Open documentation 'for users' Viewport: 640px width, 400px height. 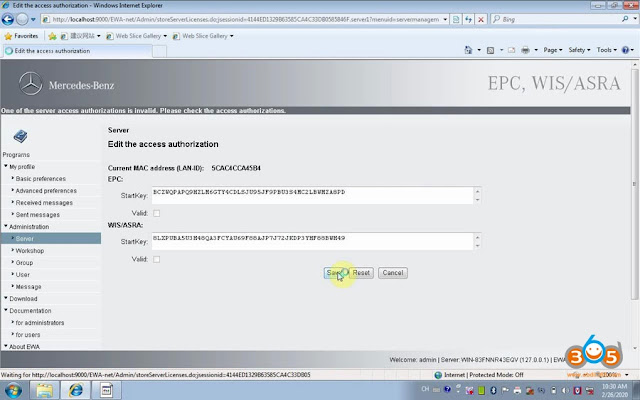(x=27, y=335)
